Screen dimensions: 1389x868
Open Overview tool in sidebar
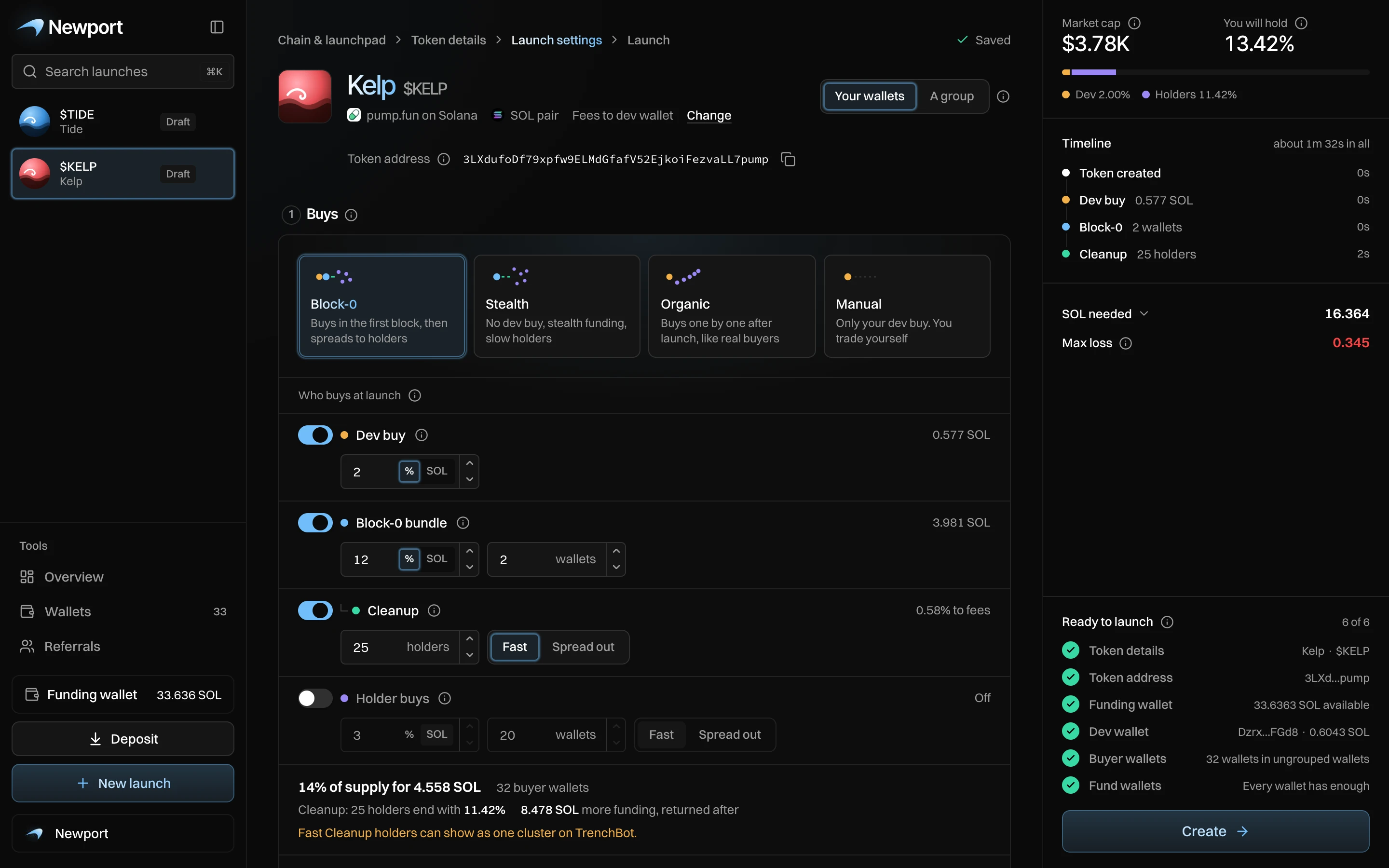123,577
